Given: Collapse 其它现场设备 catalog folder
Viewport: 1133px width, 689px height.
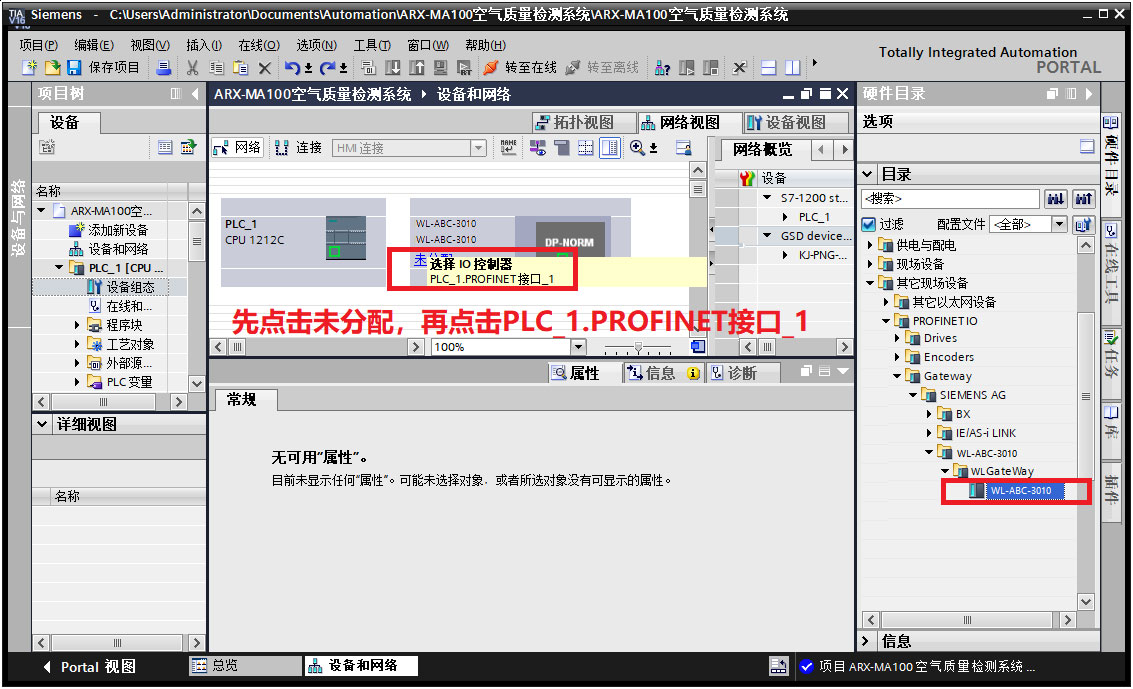Looking at the screenshot, I should coord(870,283).
